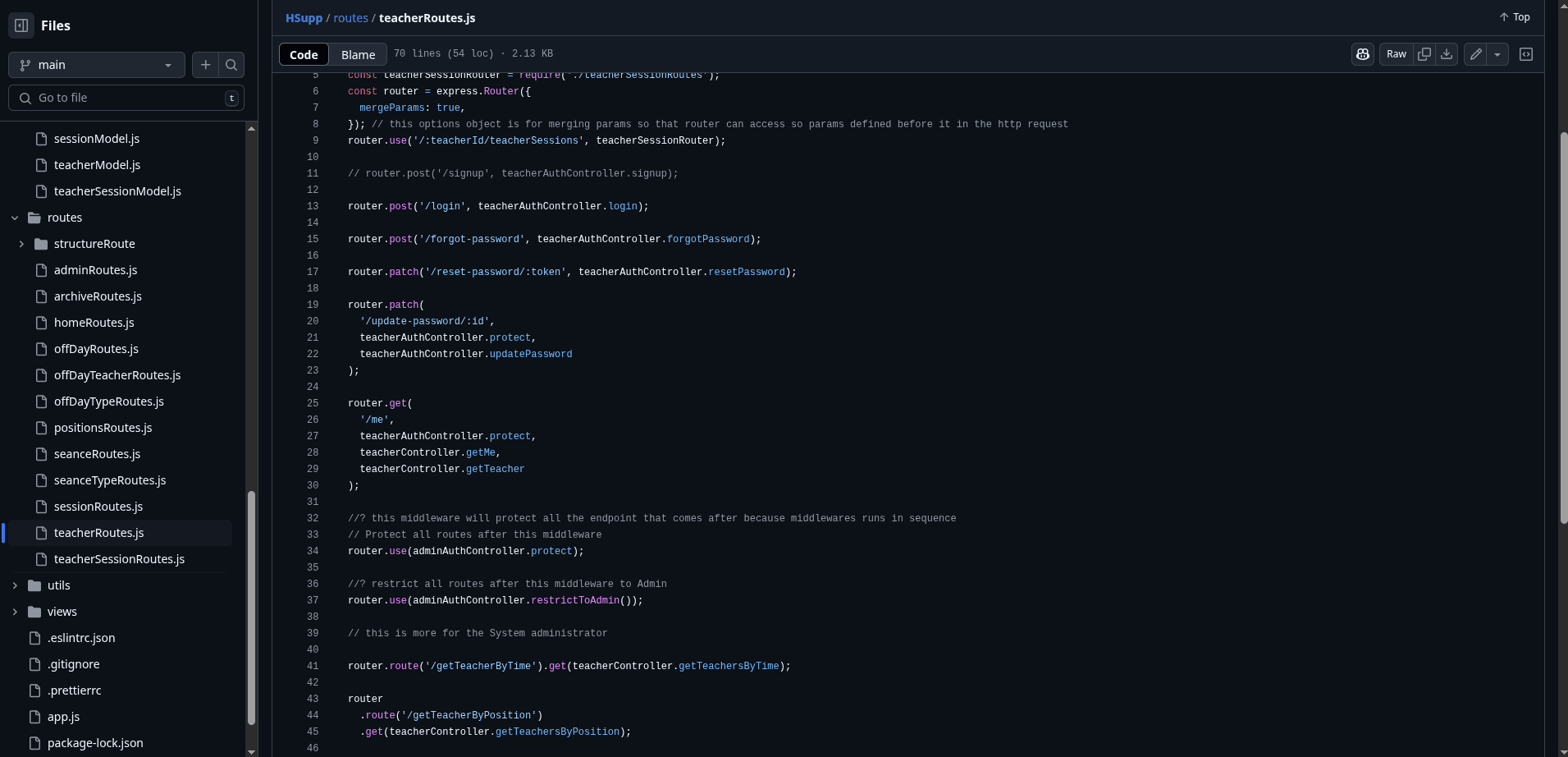Image resolution: width=1568 pixels, height=757 pixels.
Task: Focus the Go to file field
Action: [x=126, y=98]
